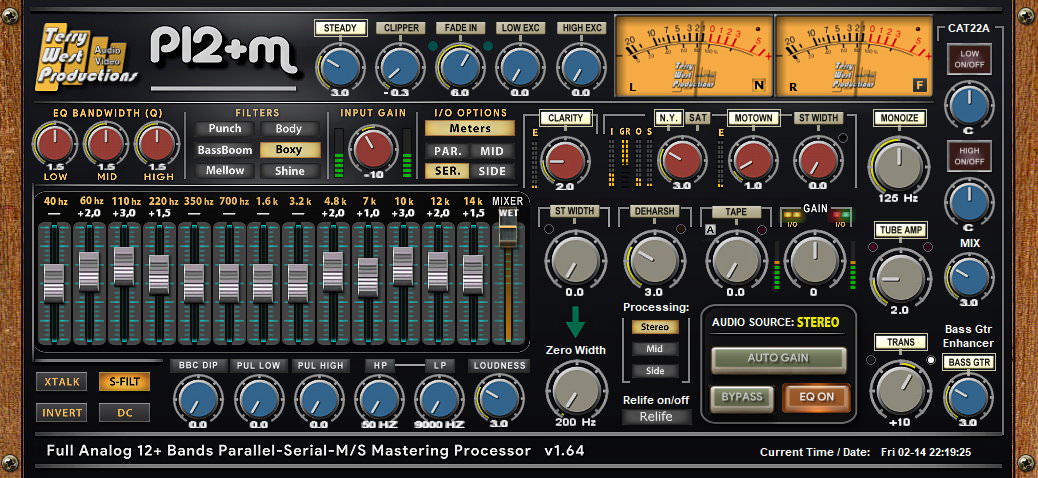Click the MID EQ bandwidth knob
1038x478 pixels.
[x=105, y=145]
